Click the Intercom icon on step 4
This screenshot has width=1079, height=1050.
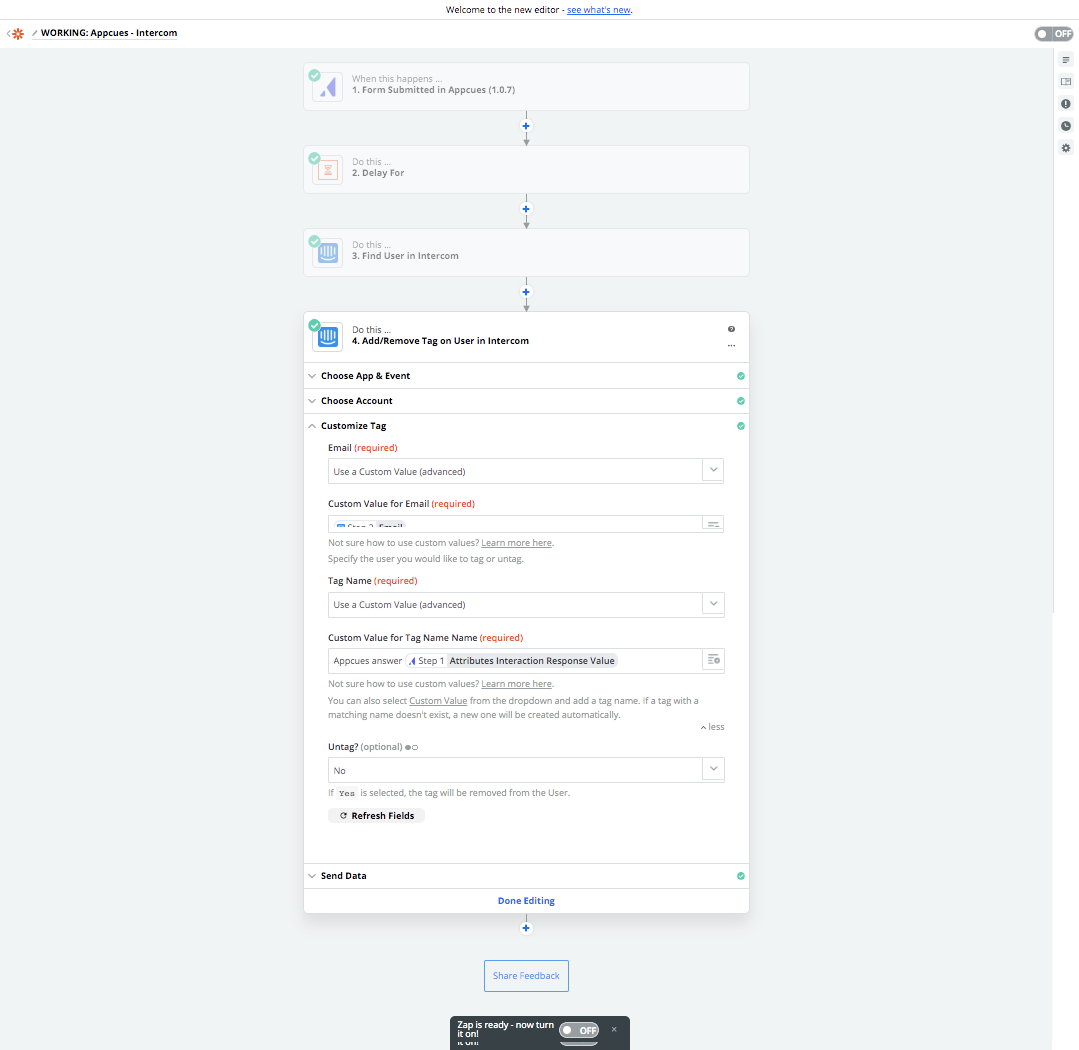tap(328, 336)
